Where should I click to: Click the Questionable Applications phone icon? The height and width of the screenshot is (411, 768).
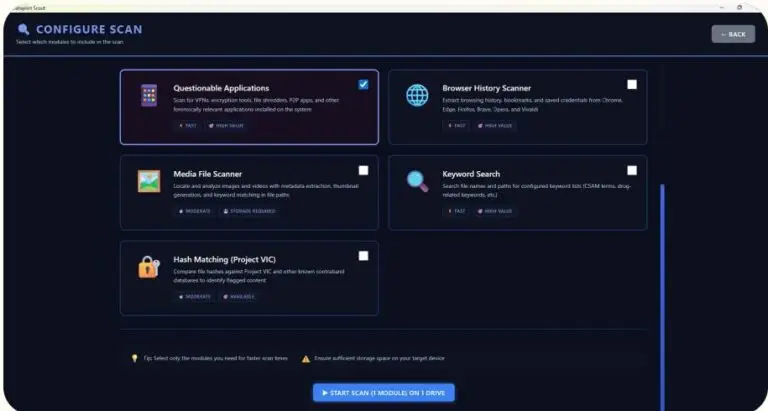(148, 96)
